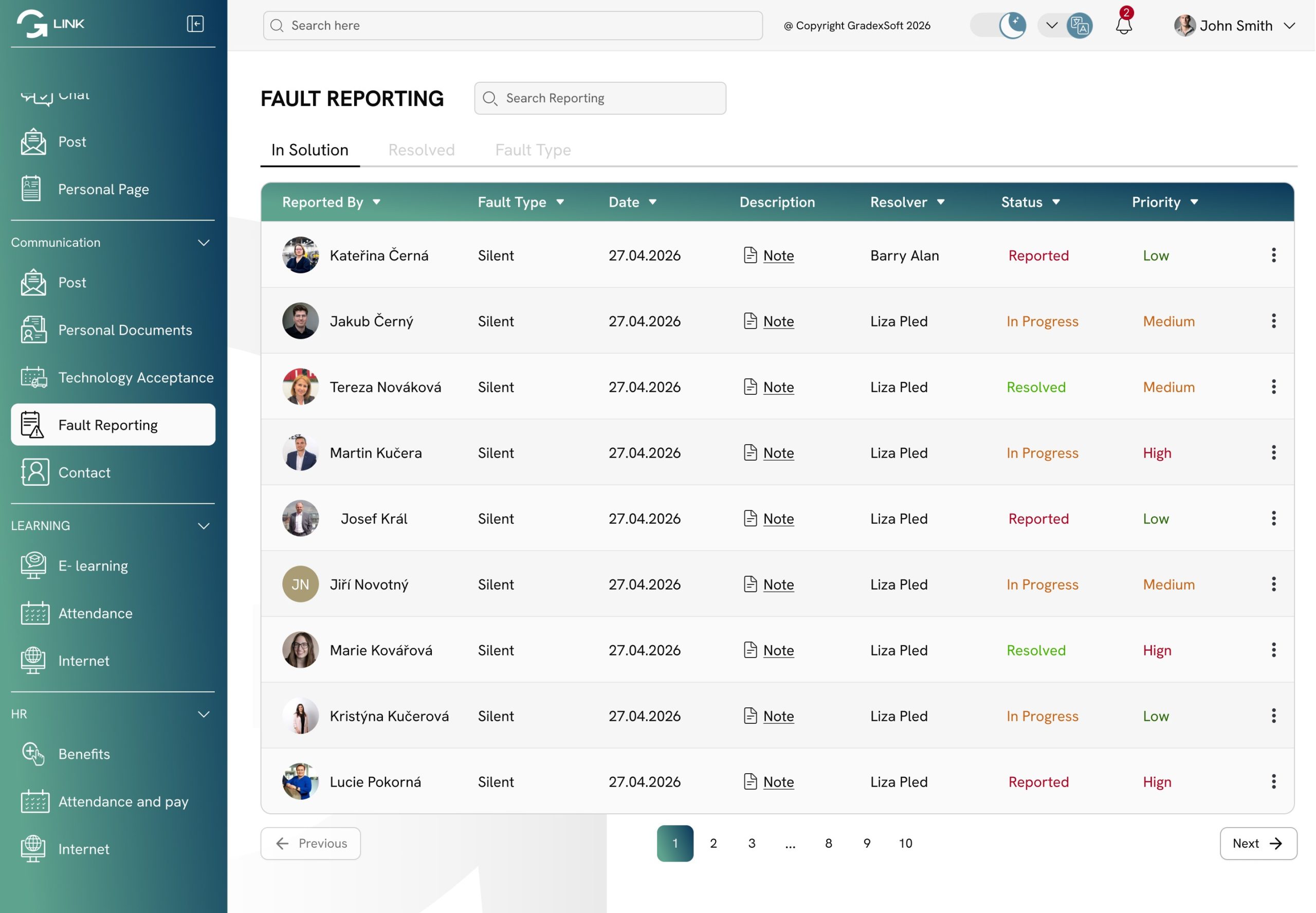Switch to the Resolved tab

pyautogui.click(x=422, y=150)
